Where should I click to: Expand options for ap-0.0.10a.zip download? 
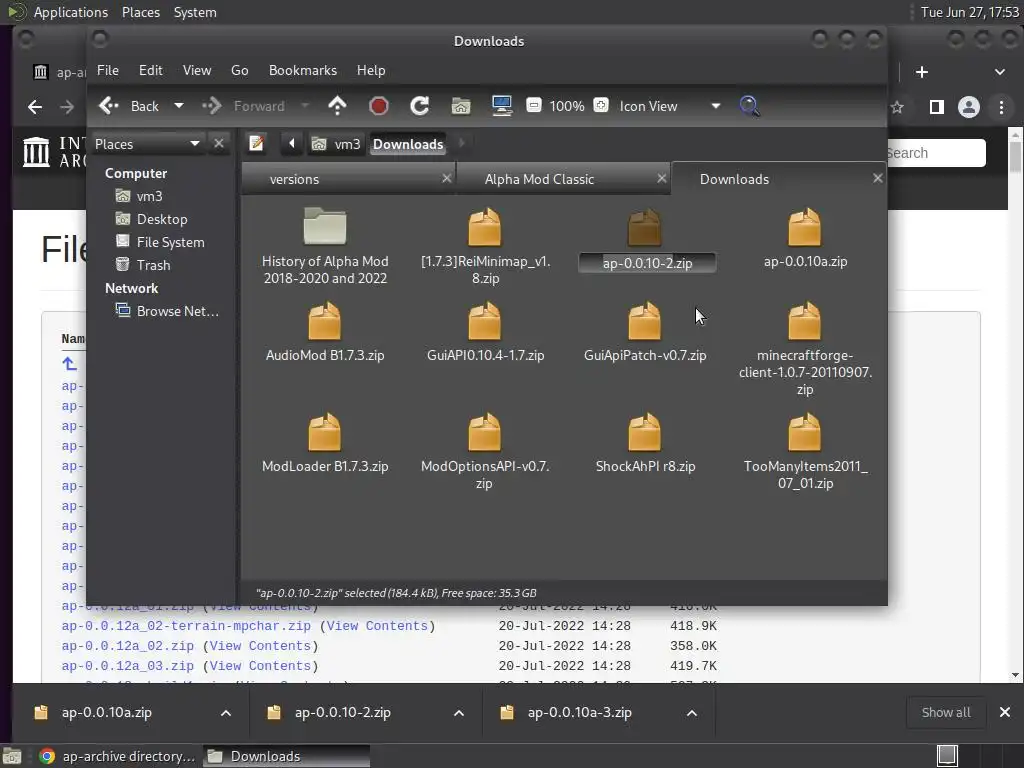pos(226,712)
